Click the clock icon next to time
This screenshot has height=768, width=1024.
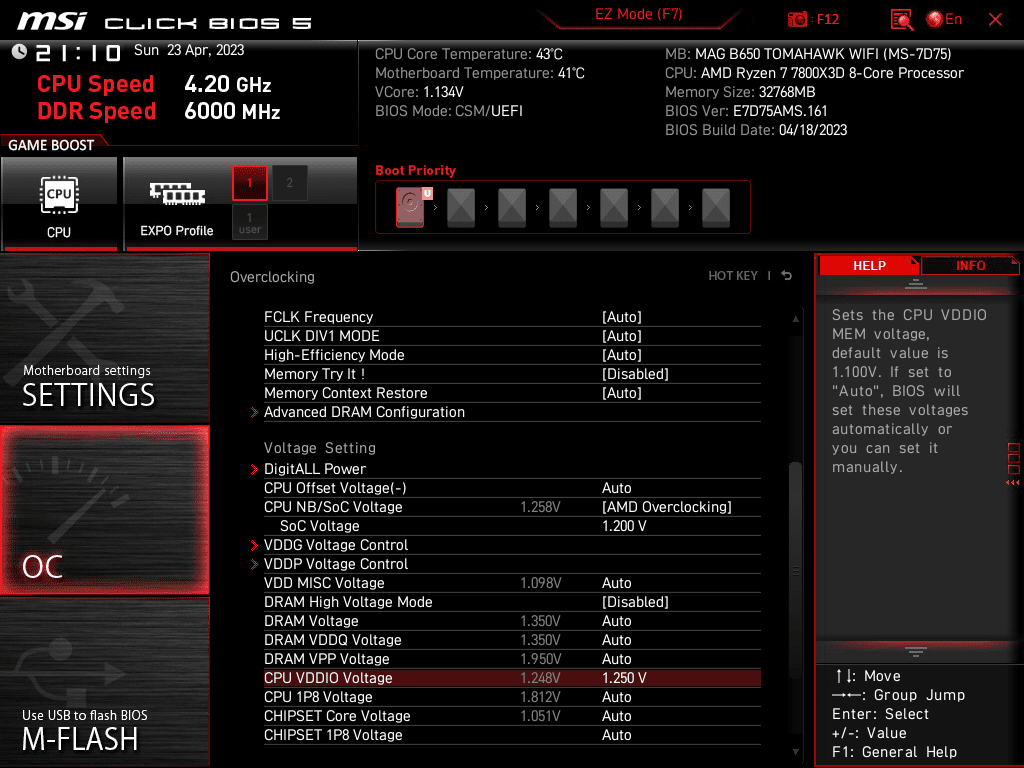tap(19, 52)
